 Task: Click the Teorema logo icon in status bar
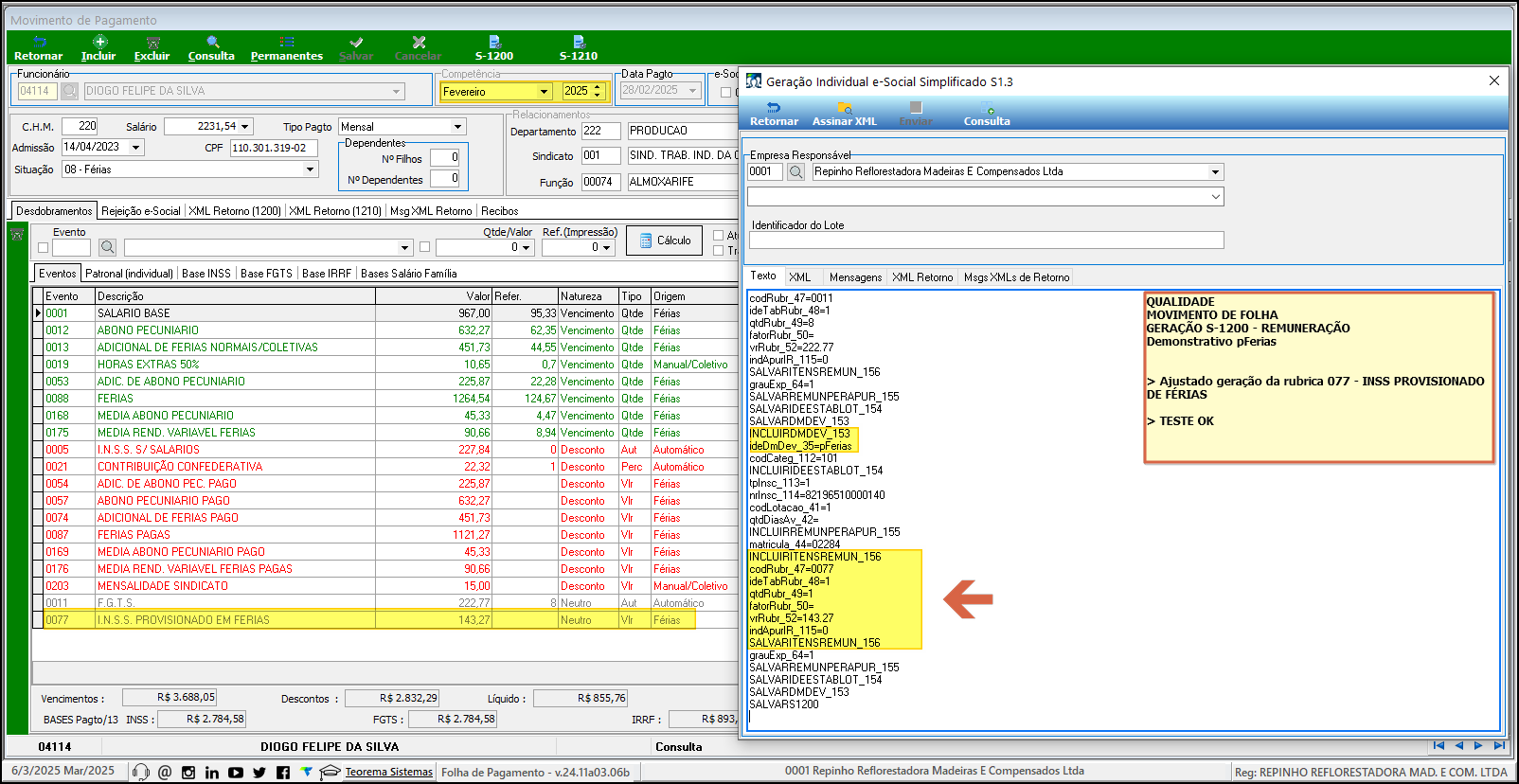(306, 772)
